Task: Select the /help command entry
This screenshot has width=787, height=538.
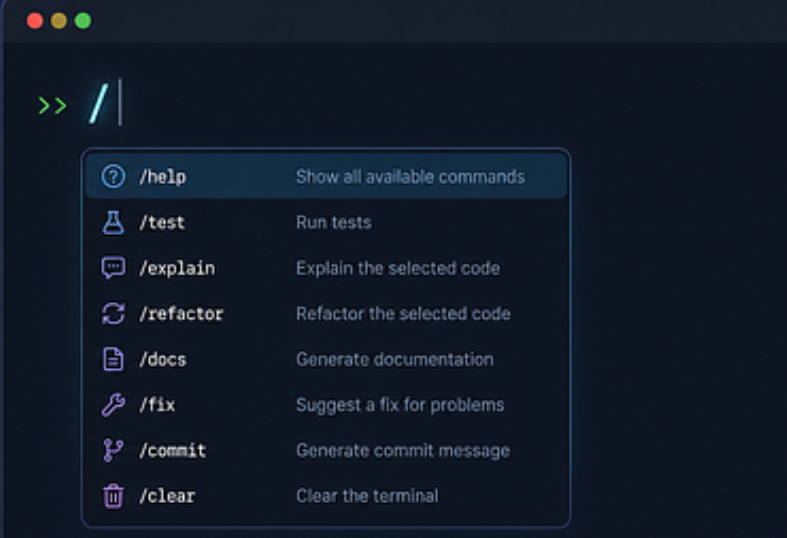Action: tap(326, 177)
